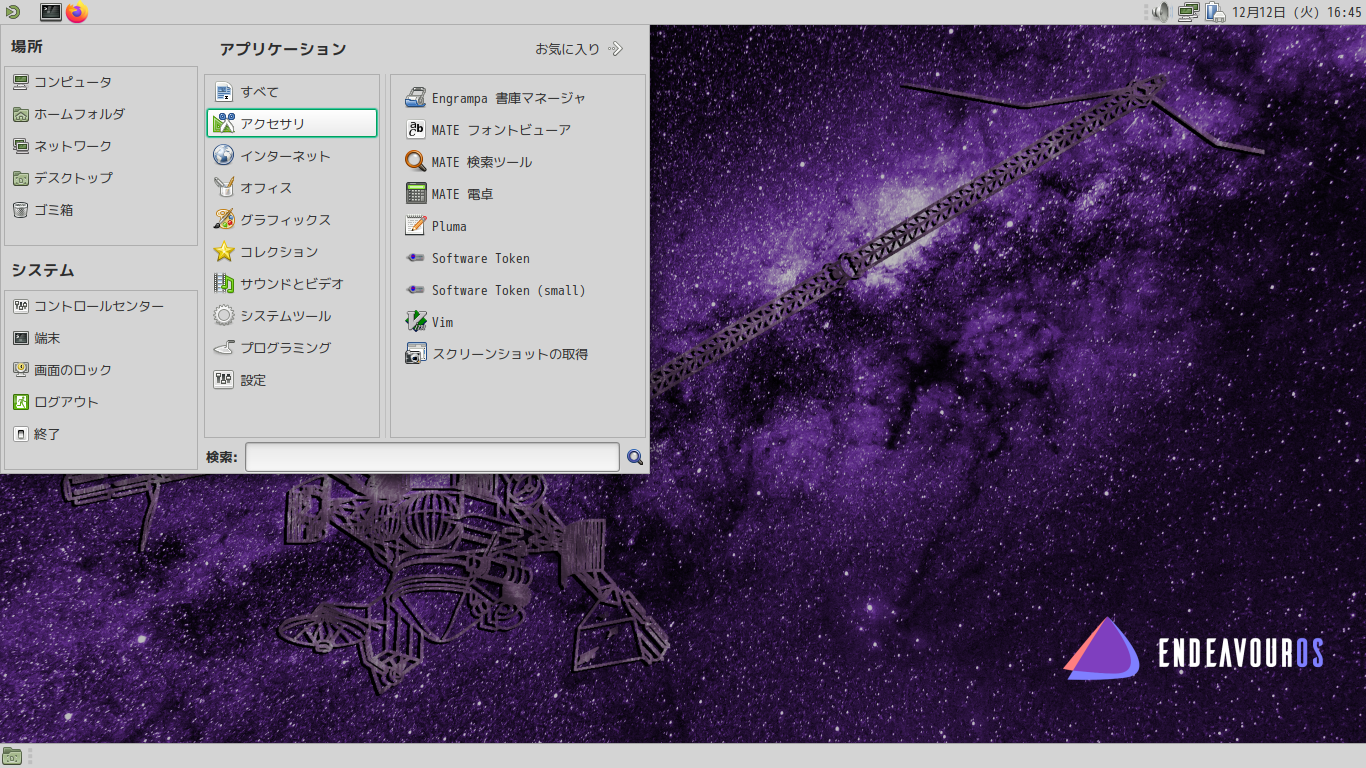Open the clock showing 12月12日 16:45
Viewport: 1366px width, 768px height.
[x=1297, y=12]
